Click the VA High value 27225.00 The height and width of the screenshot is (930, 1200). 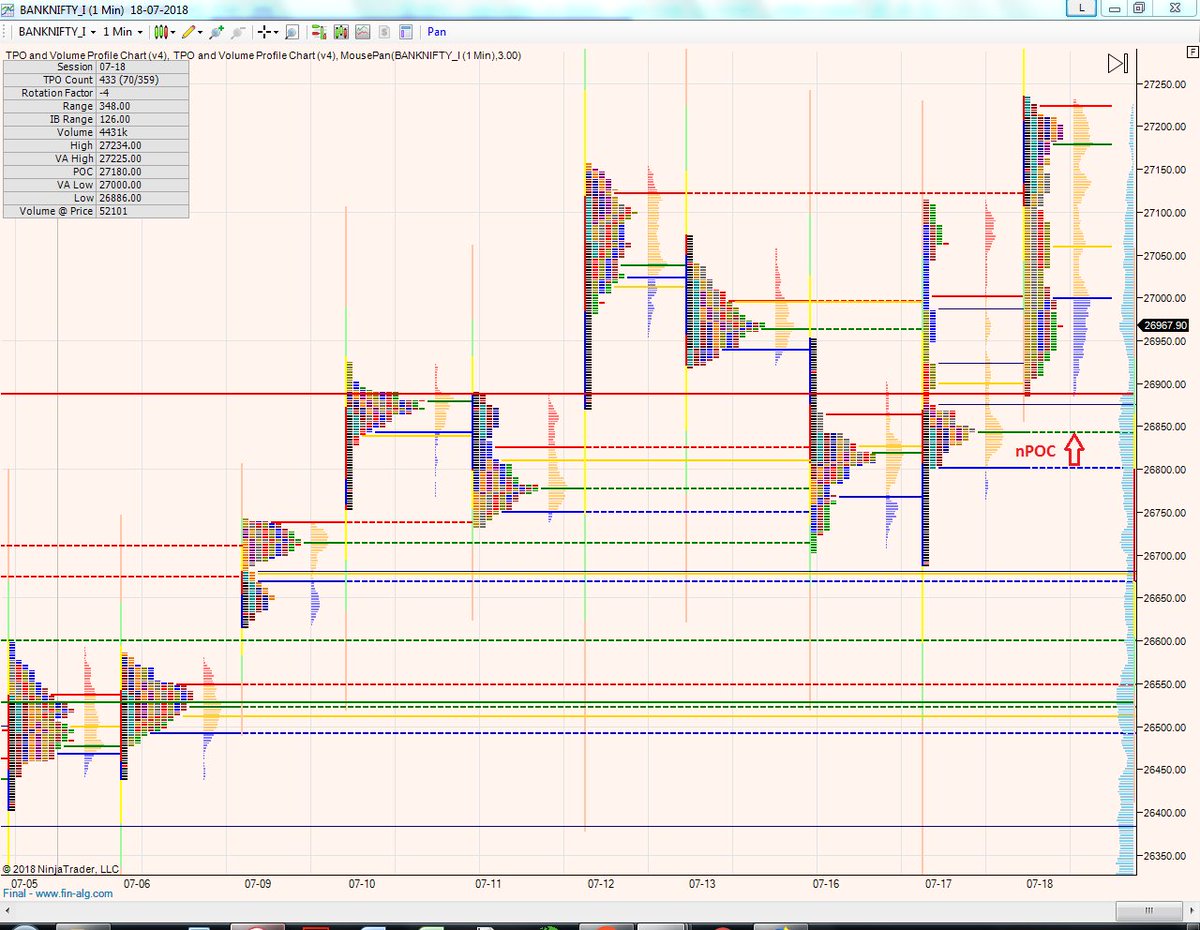[120, 158]
